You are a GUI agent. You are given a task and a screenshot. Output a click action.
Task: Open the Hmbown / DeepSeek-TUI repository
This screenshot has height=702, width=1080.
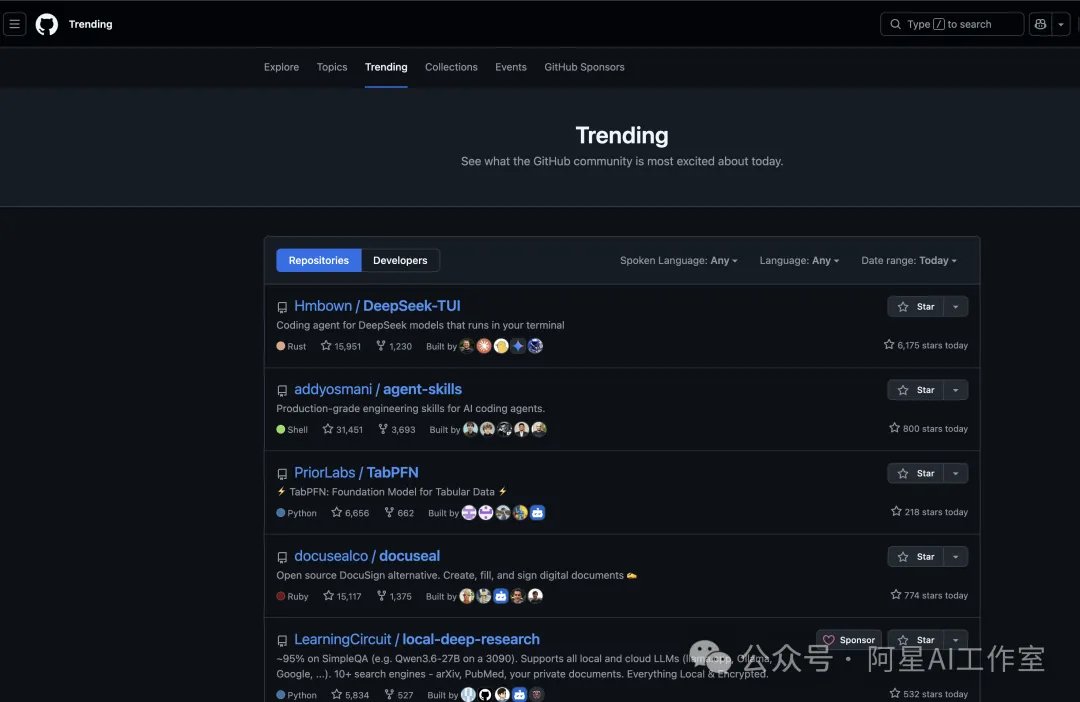click(x=377, y=306)
